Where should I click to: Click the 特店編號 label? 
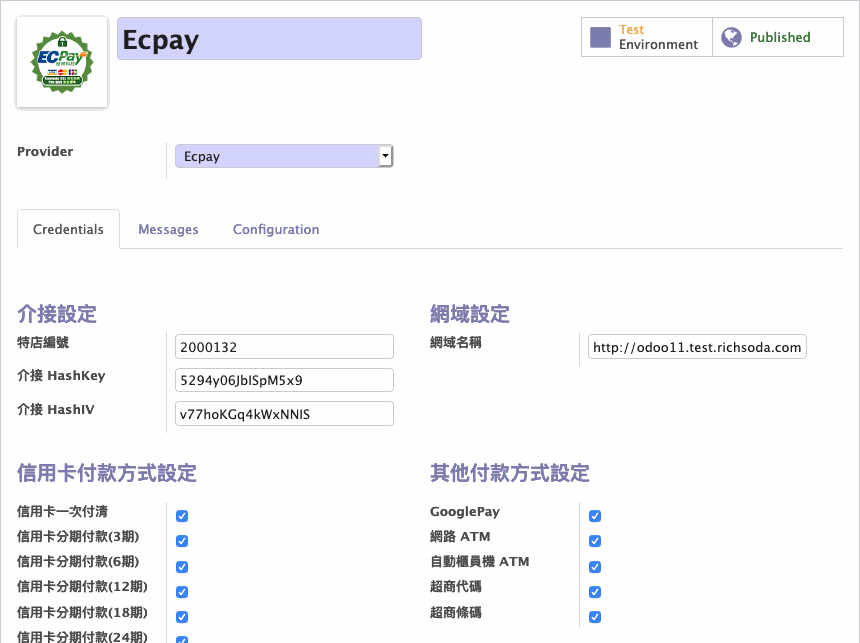(x=43, y=342)
